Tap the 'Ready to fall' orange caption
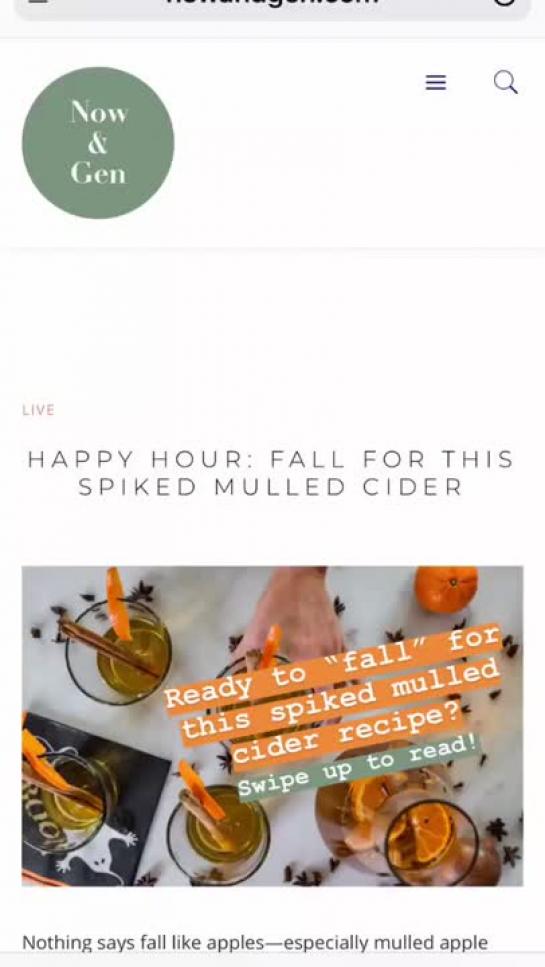 pos(334,696)
